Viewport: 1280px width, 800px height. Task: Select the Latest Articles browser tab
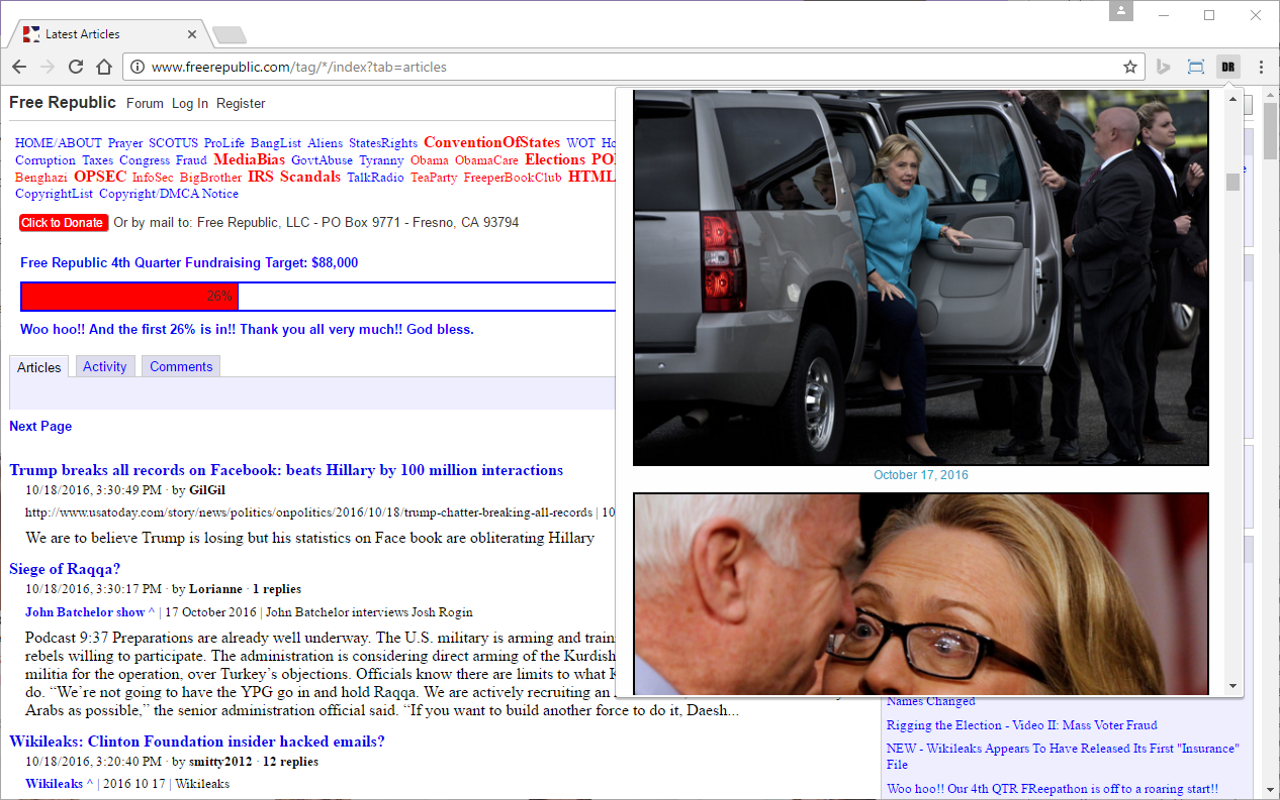pyautogui.click(x=108, y=34)
